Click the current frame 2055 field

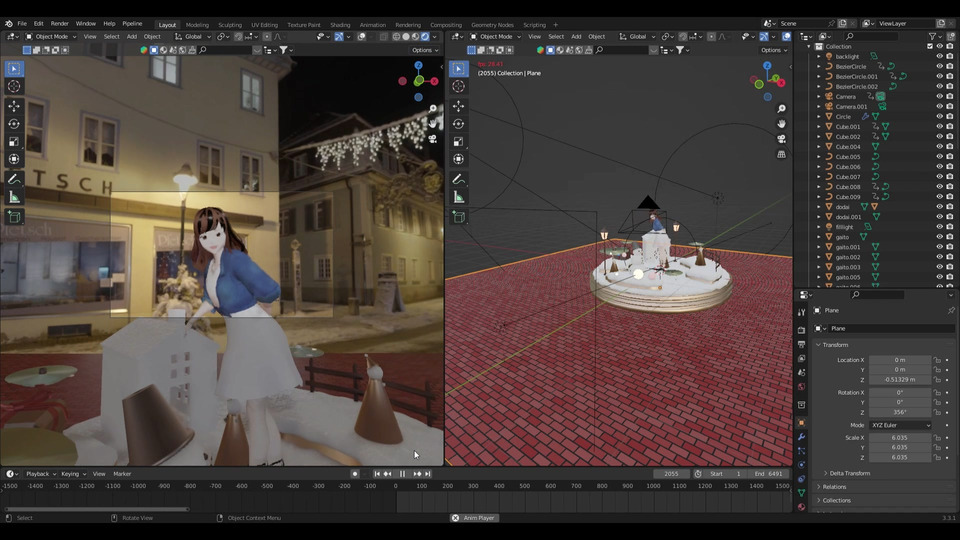[x=672, y=474]
